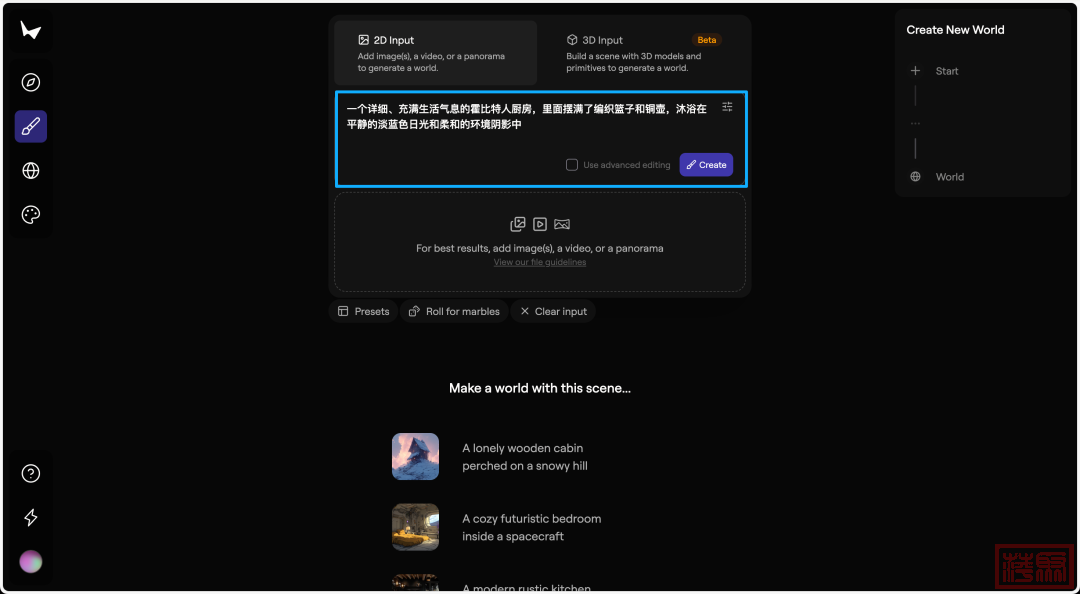Open View our file guidelines link
Screen dimensions: 1080x594
(x=540, y=263)
